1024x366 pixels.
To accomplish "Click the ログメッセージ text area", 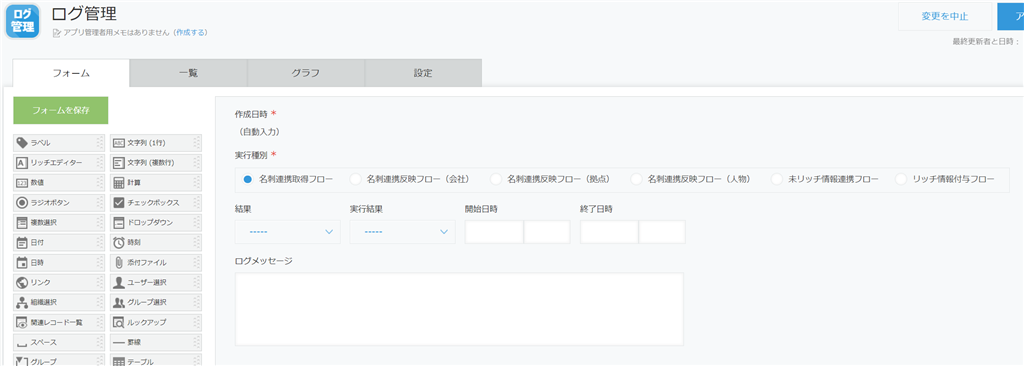I will click(459, 308).
